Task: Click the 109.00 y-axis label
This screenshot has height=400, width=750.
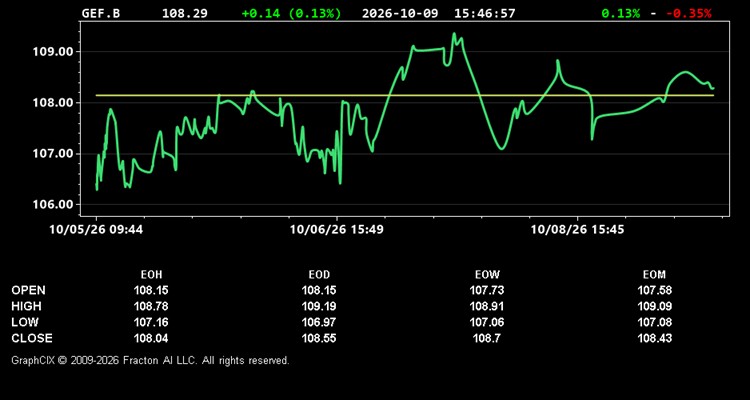Action: 51,52
